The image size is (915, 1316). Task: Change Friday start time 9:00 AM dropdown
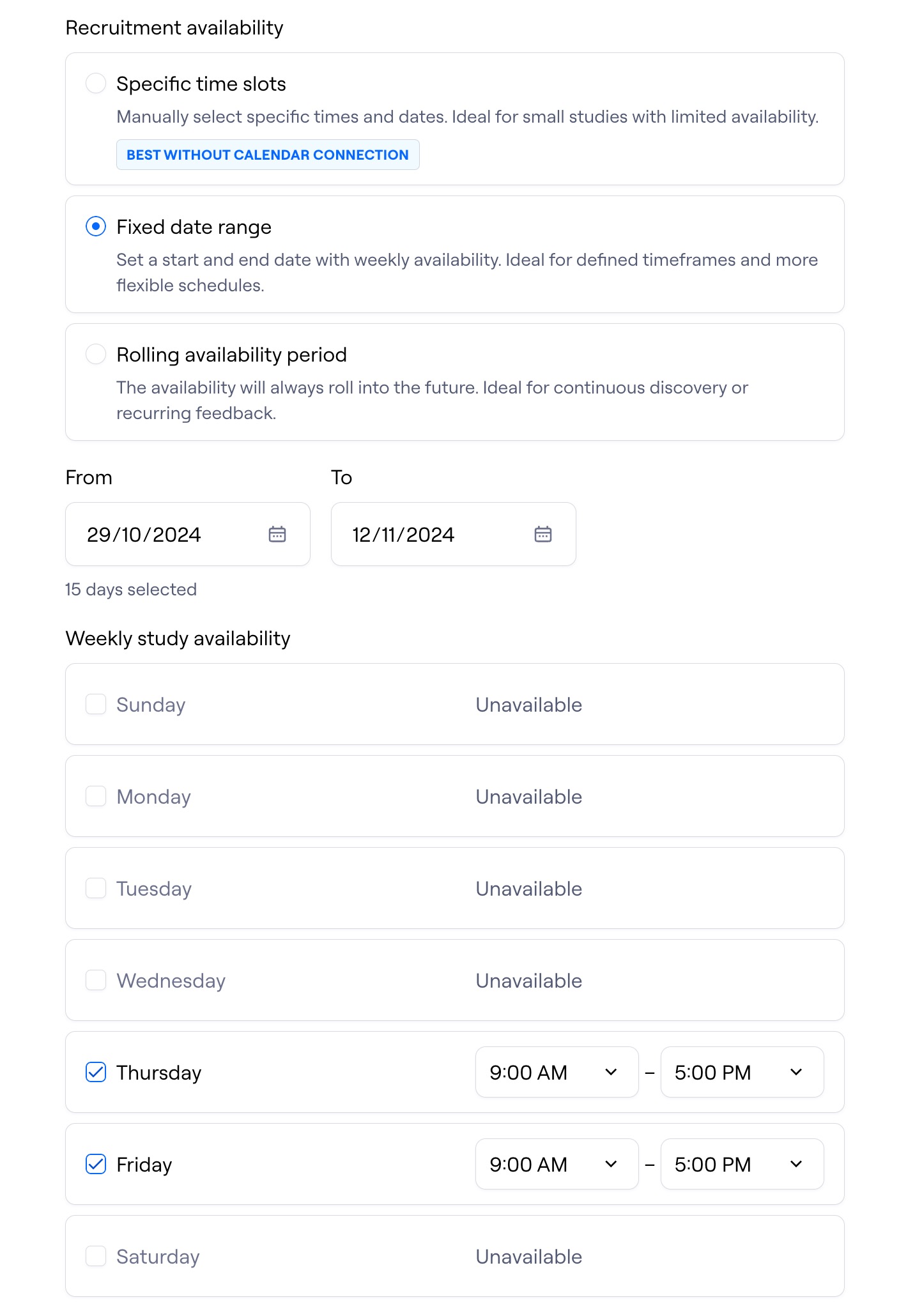tap(557, 1164)
